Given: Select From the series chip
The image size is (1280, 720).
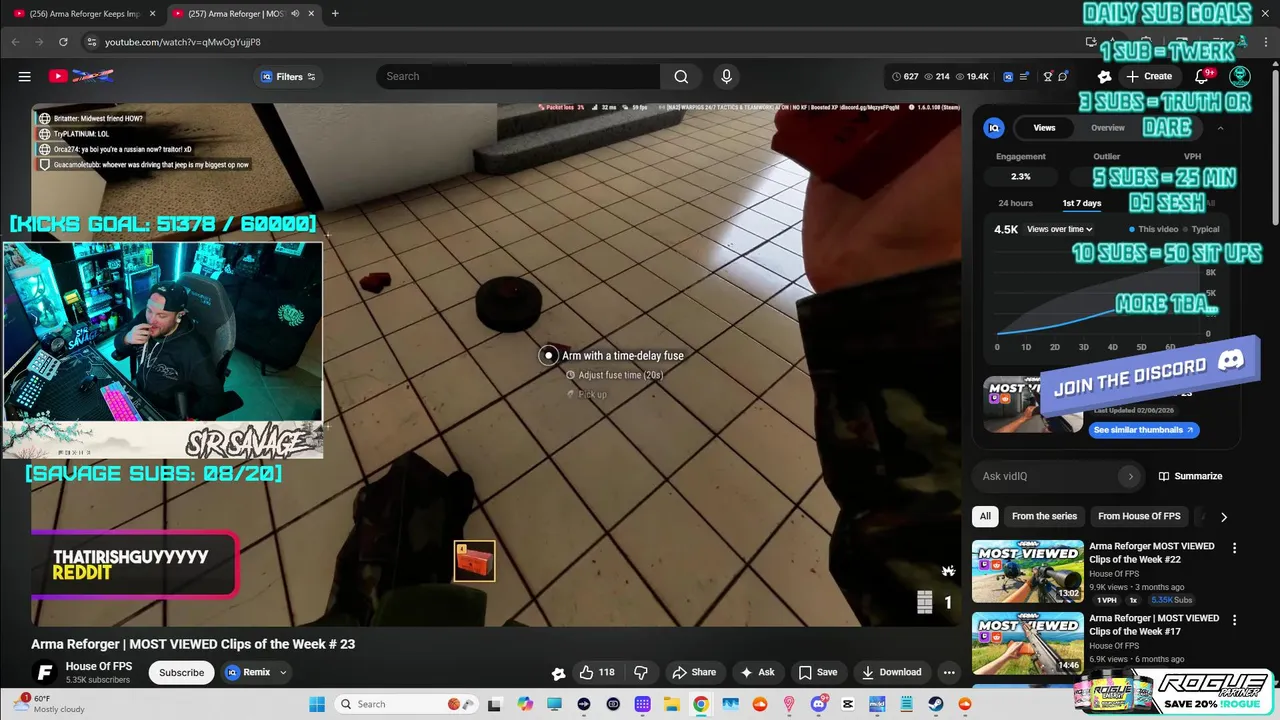Looking at the screenshot, I should click(1044, 516).
